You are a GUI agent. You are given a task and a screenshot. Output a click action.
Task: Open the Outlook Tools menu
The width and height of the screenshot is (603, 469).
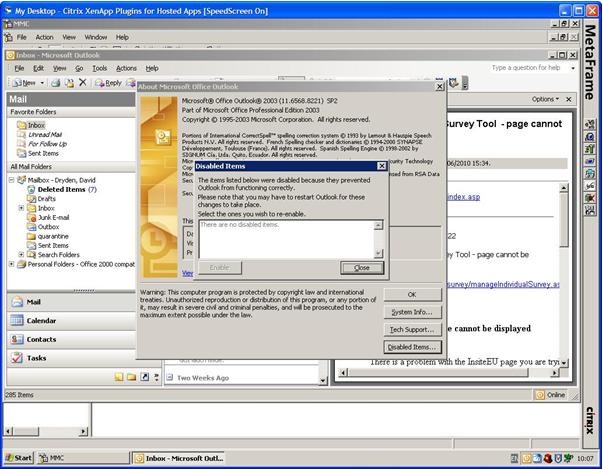[x=100, y=68]
